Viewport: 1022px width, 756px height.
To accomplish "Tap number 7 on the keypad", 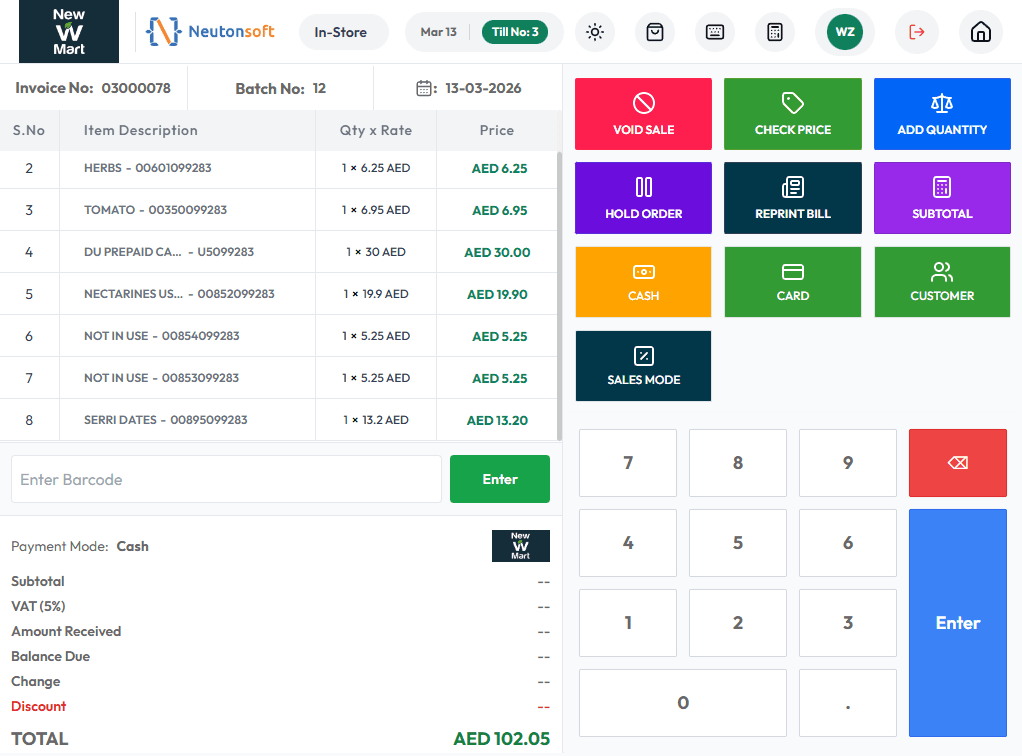I will pyautogui.click(x=628, y=463).
